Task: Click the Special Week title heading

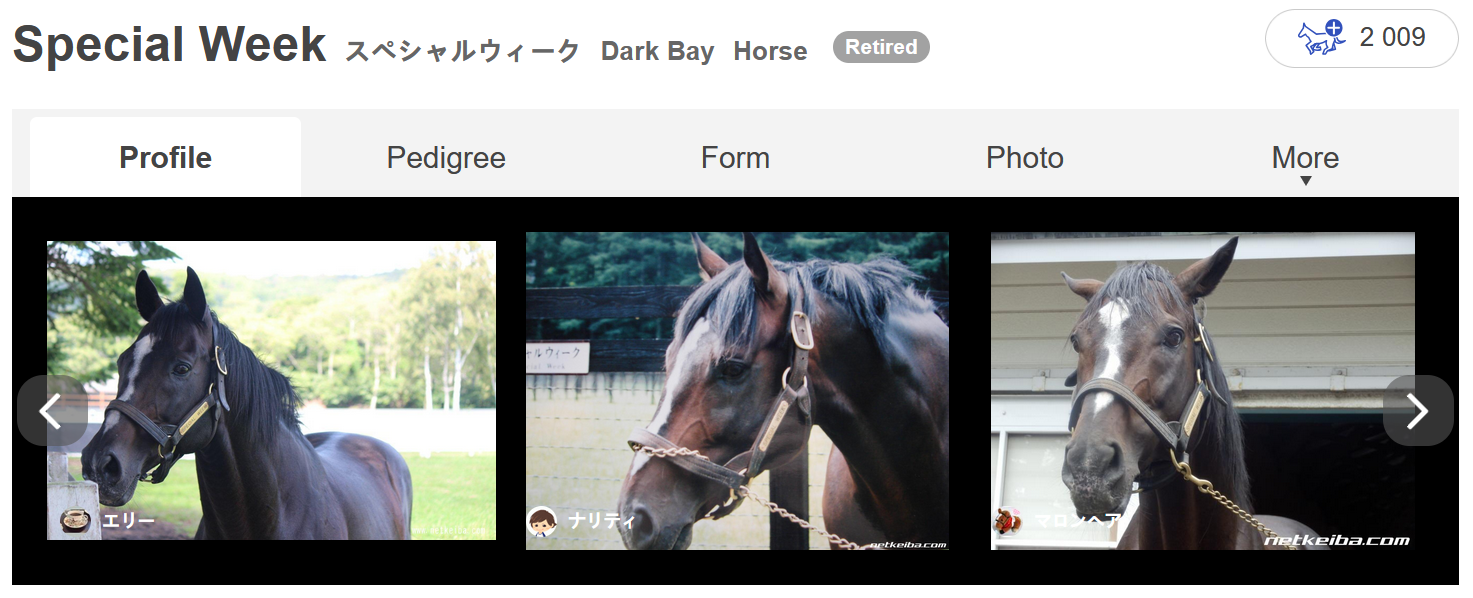Action: 169,45
